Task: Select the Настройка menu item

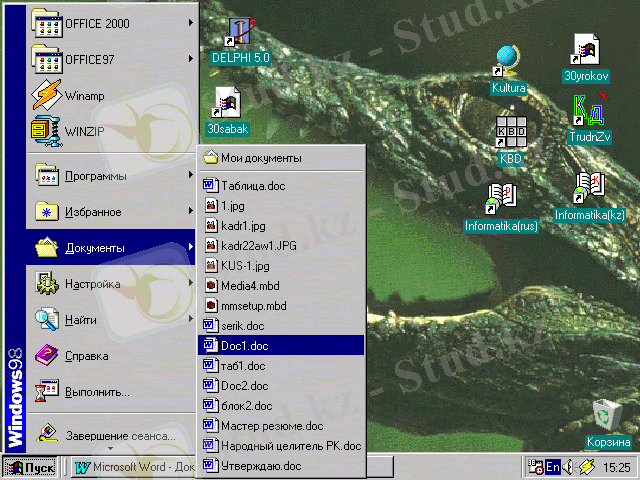Action: pos(111,284)
